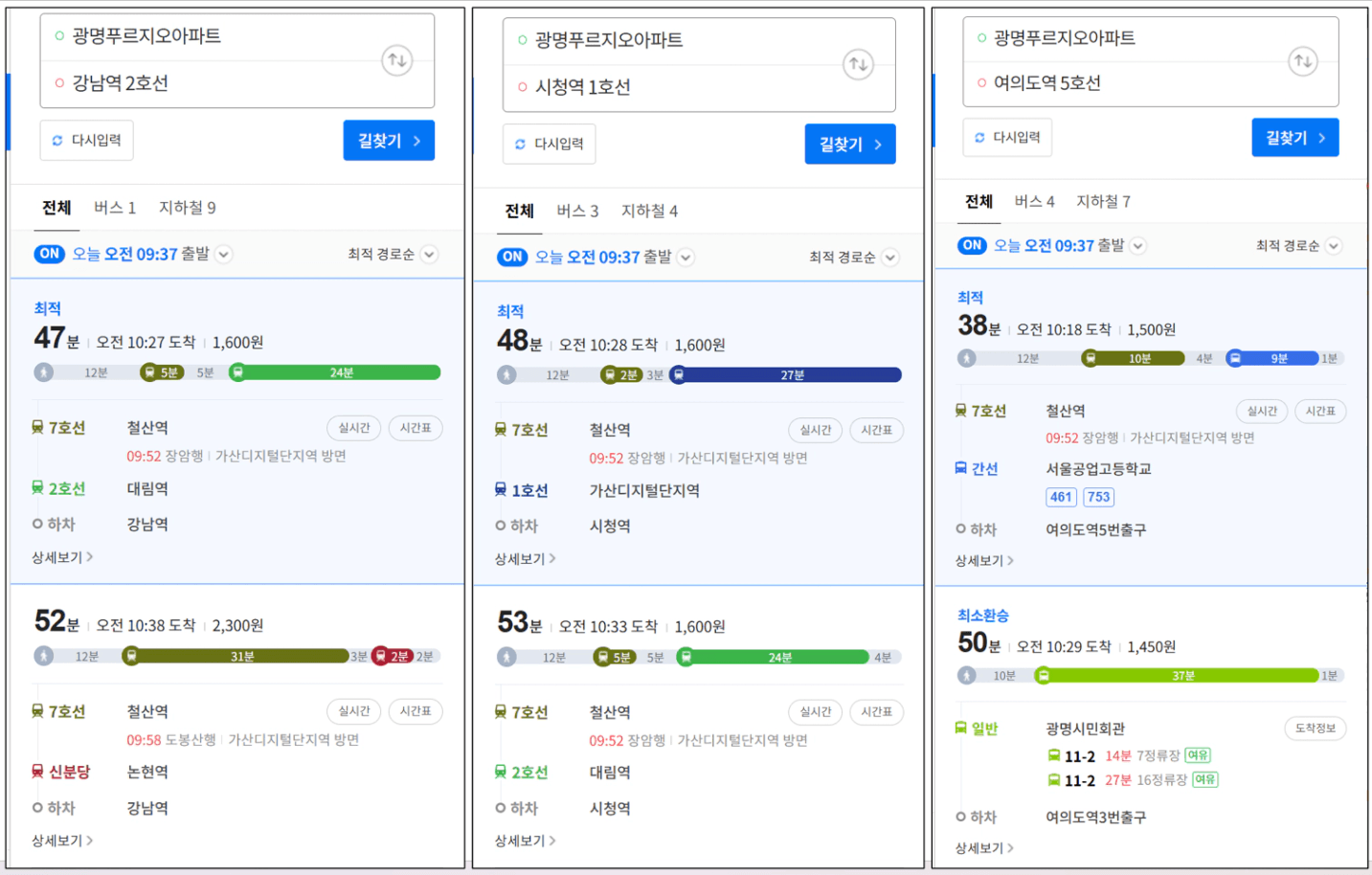Click 7호선 icon in 53분 route
The image size is (1372, 875).
point(500,712)
